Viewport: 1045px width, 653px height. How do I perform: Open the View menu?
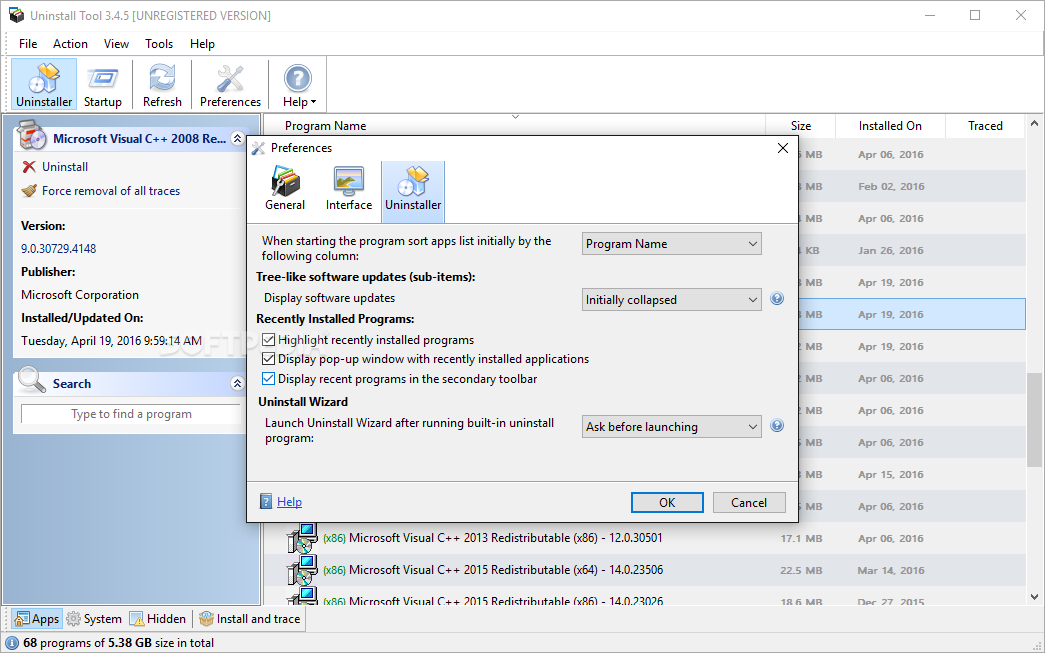click(116, 44)
